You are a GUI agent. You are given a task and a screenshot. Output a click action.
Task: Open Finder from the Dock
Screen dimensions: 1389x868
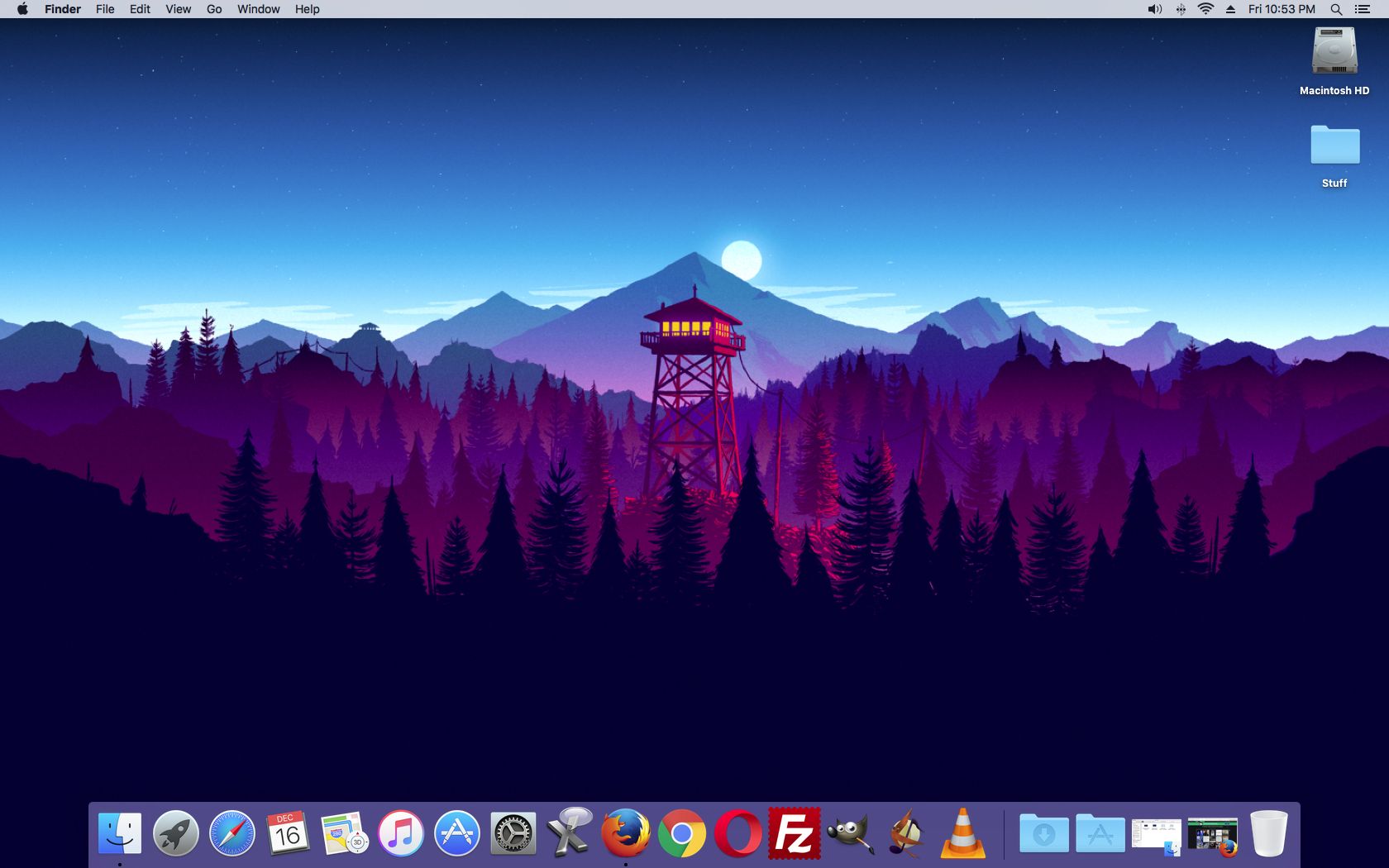click(x=120, y=832)
